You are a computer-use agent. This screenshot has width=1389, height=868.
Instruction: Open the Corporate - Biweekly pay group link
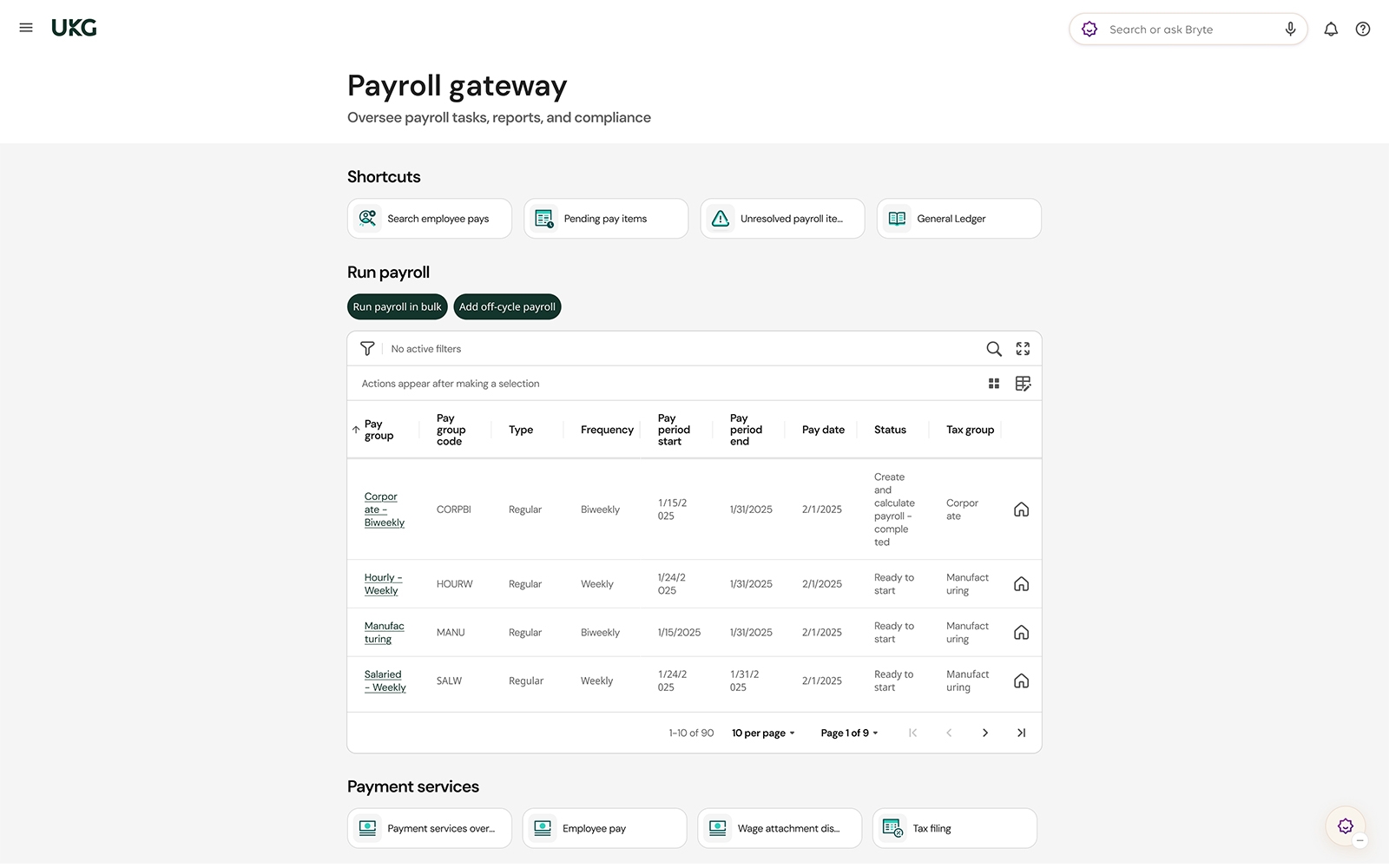coord(384,510)
